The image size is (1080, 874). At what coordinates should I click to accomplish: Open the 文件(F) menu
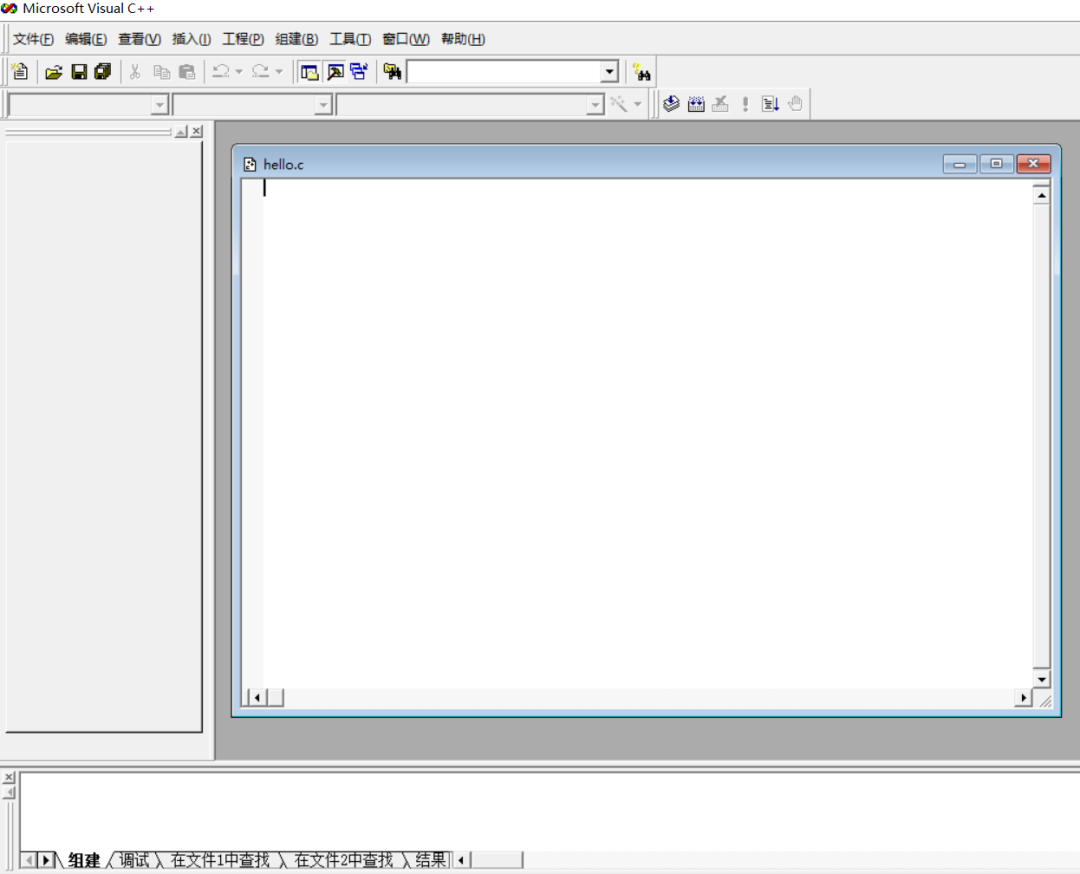tap(33, 39)
